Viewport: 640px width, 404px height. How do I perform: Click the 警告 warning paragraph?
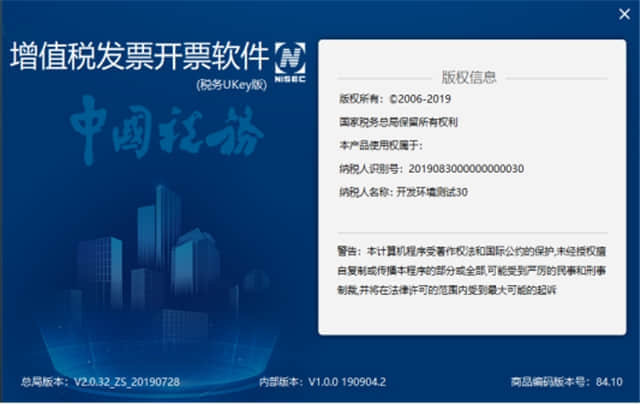pyautogui.click(x=471, y=271)
